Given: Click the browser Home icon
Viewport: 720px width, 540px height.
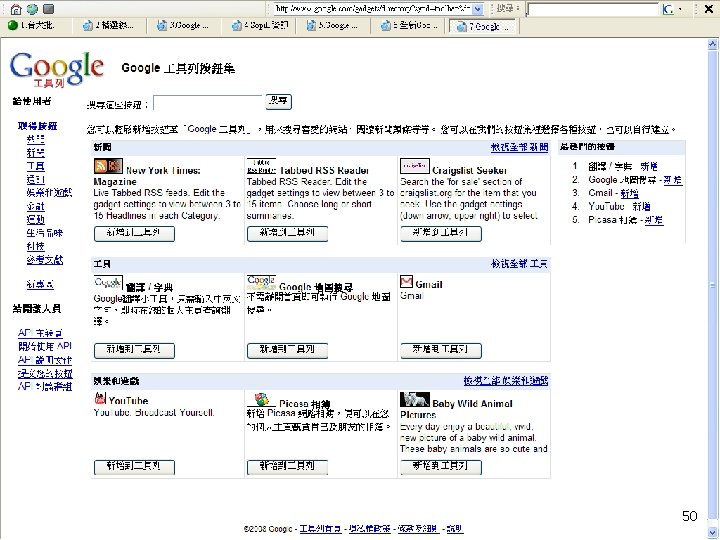Looking at the screenshot, I should (16, 9).
